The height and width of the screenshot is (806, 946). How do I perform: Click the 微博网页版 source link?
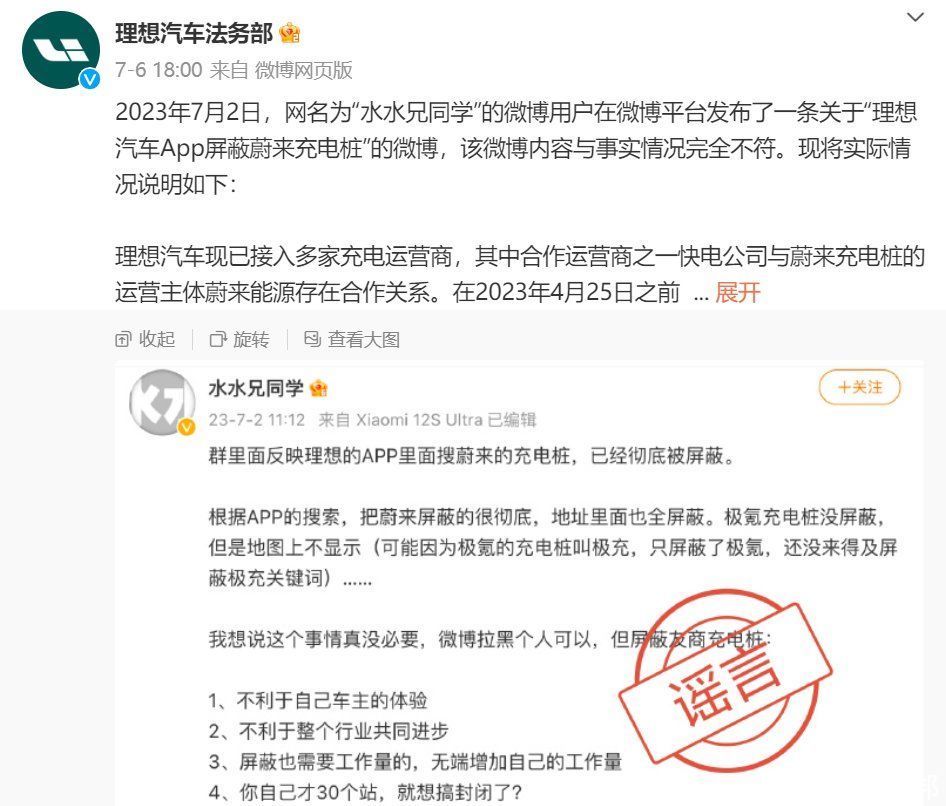[x=303, y=70]
